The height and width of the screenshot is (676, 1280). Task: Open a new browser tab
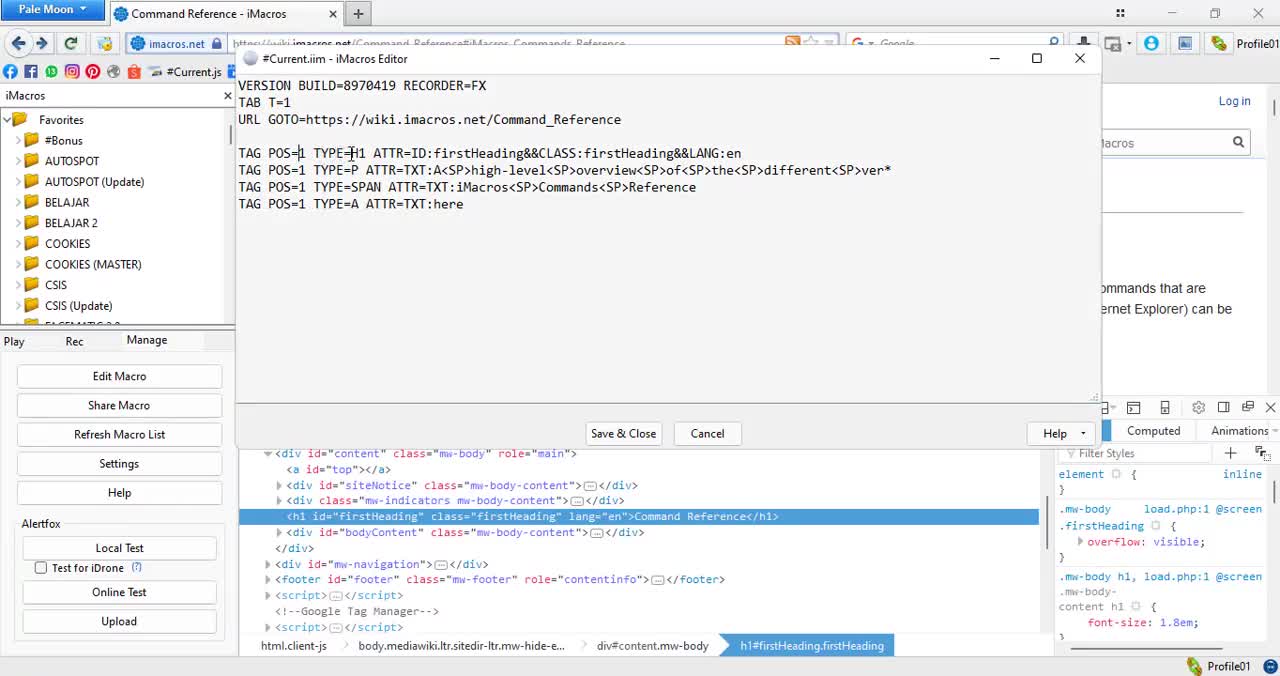tap(358, 13)
